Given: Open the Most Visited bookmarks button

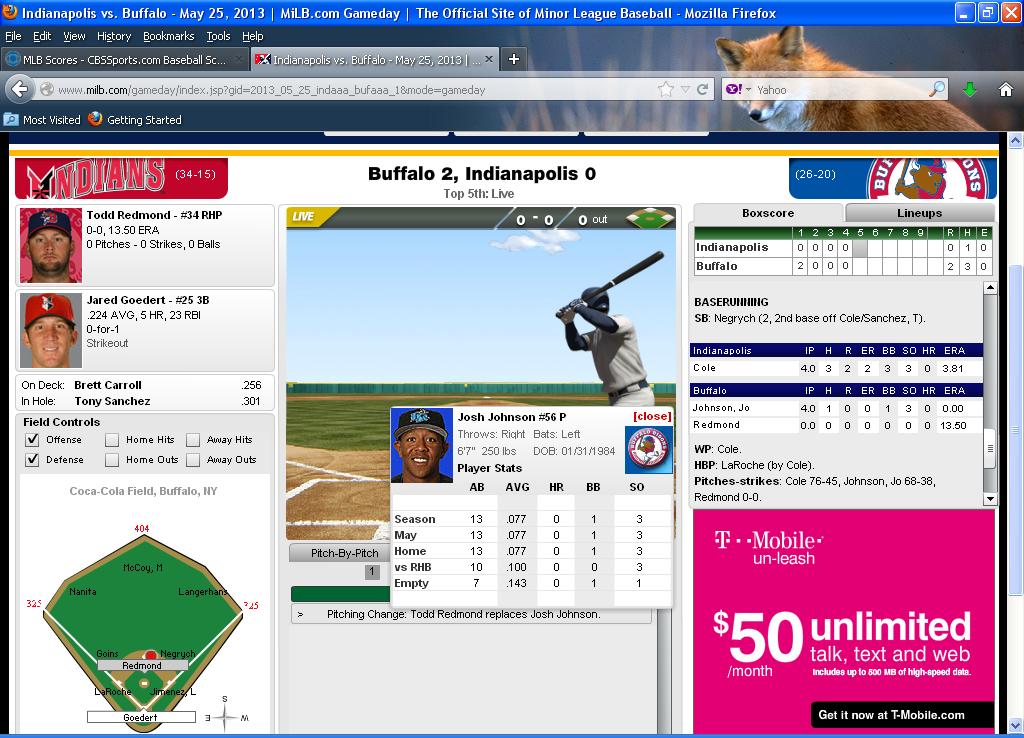Looking at the screenshot, I should coord(42,120).
